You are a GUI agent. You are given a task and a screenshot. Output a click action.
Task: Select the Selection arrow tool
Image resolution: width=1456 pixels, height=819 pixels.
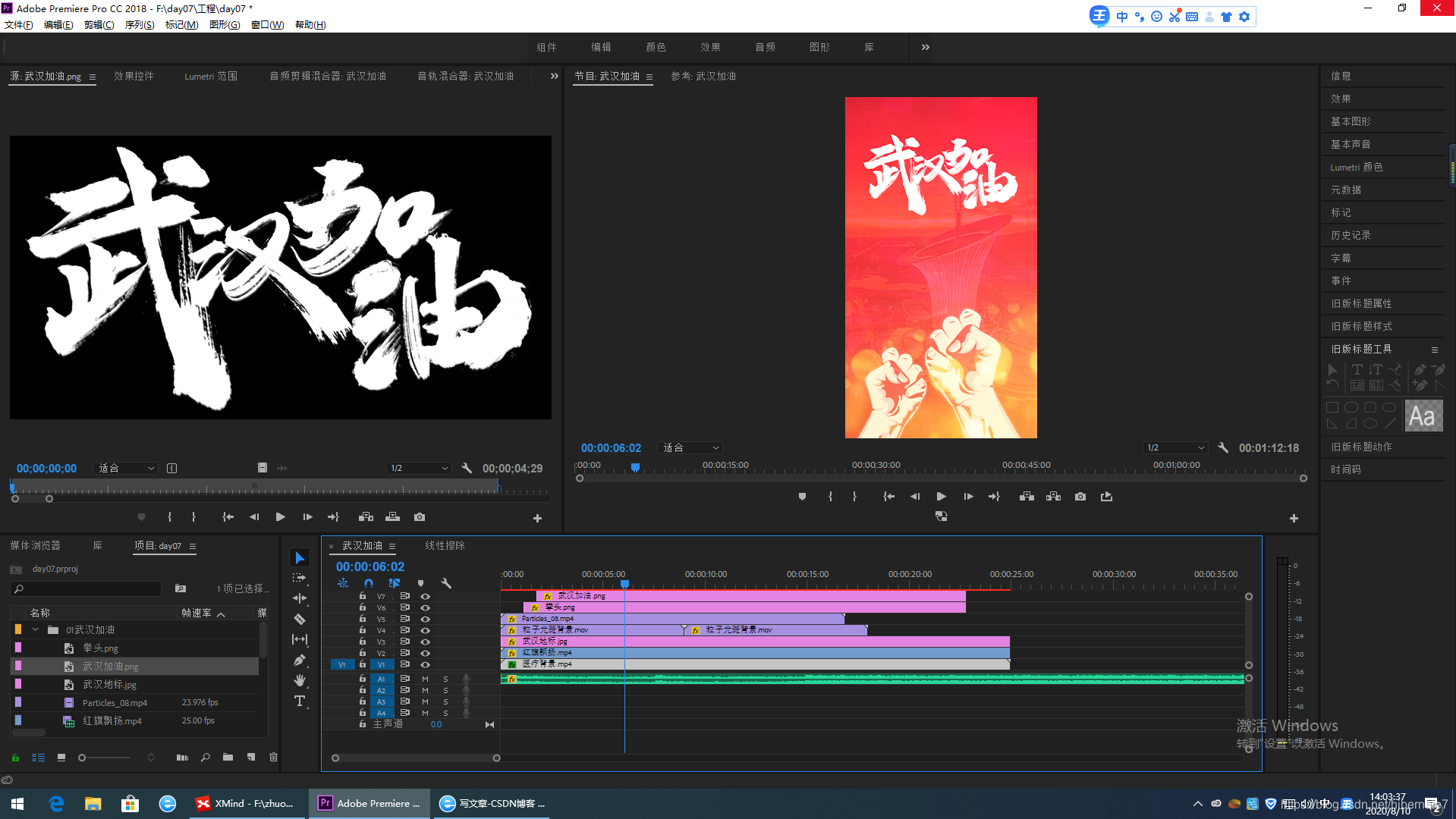tap(300, 558)
